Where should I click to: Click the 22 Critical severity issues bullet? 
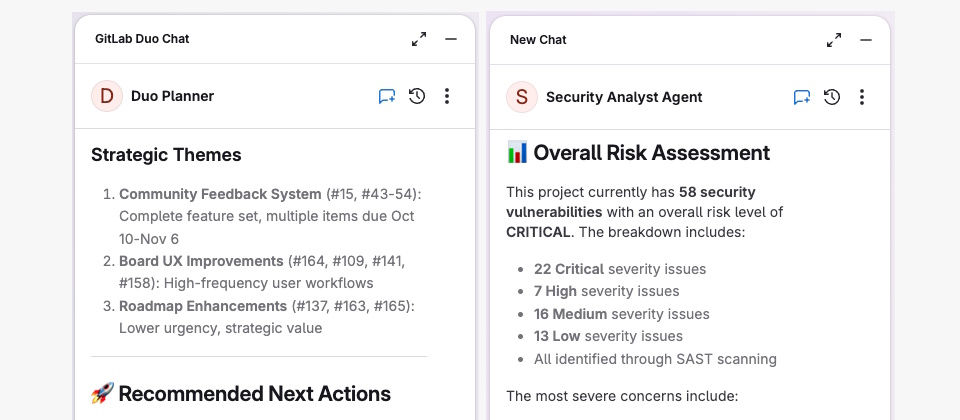[620, 269]
